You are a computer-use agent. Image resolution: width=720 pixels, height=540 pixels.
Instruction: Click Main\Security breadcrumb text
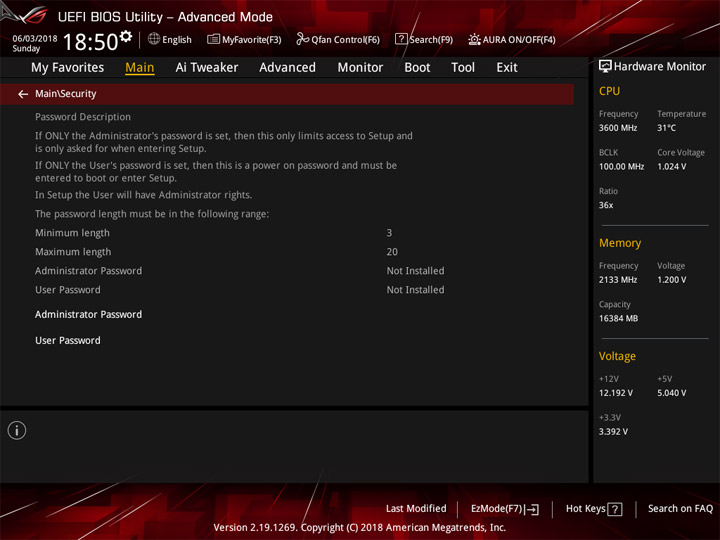[x=66, y=94]
